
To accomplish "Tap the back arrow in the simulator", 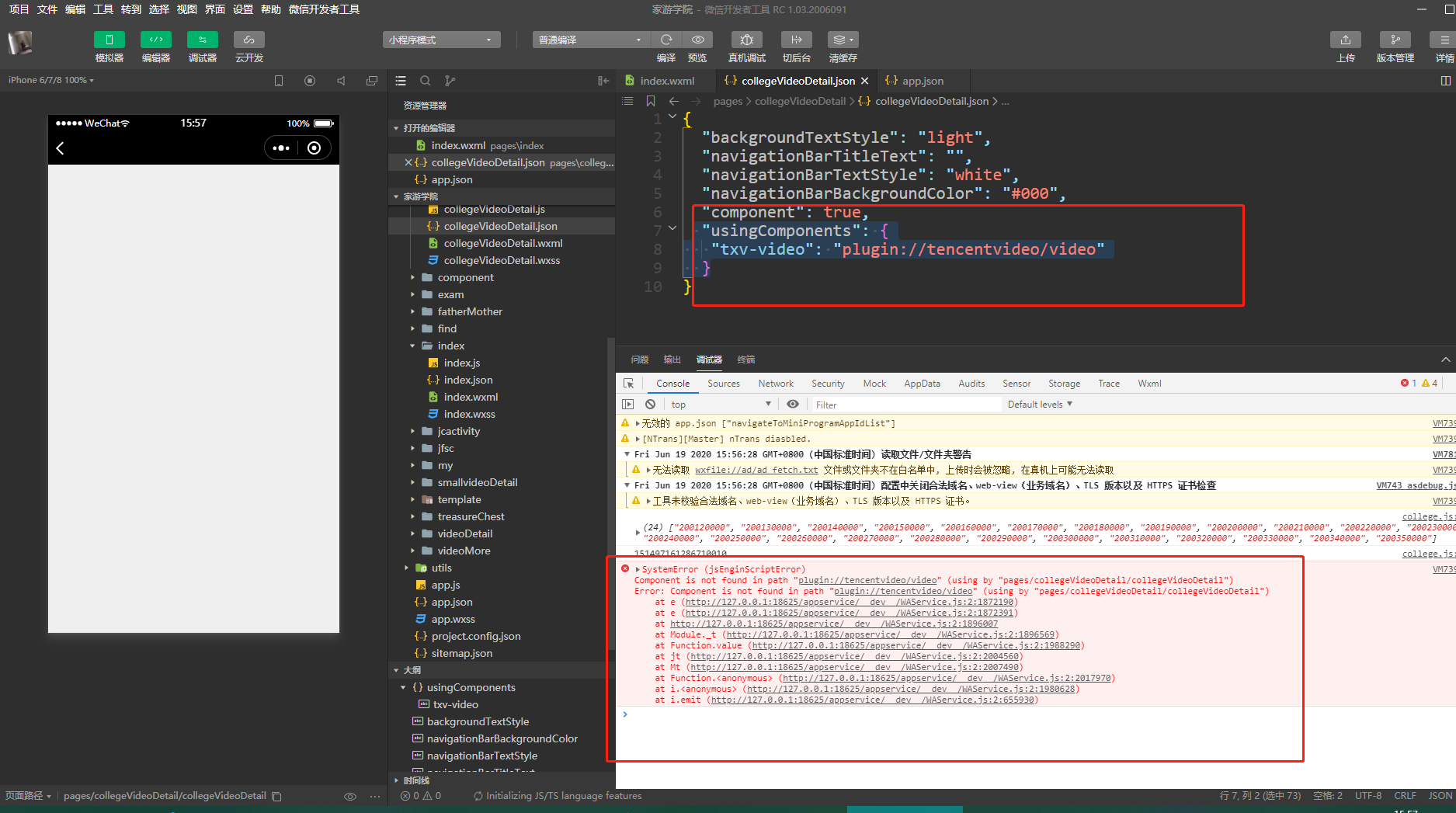I will pyautogui.click(x=60, y=148).
